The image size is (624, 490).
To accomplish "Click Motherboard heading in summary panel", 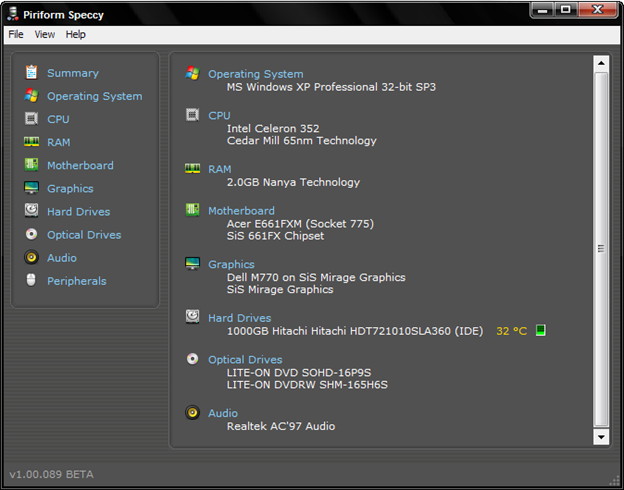I will point(241,211).
